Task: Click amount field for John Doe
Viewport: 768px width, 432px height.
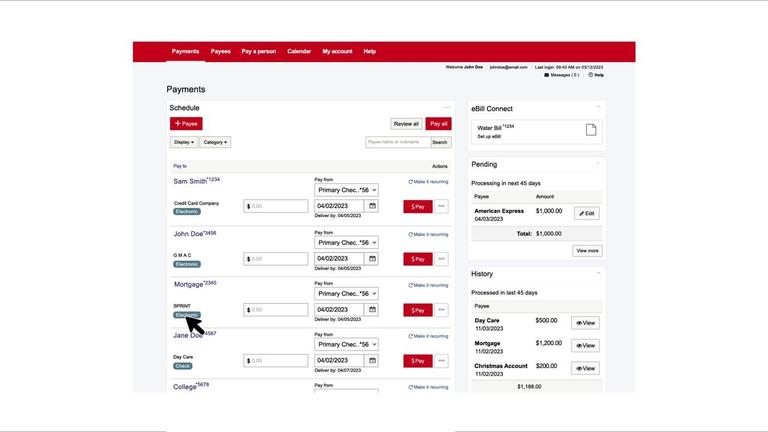Action: point(276,259)
